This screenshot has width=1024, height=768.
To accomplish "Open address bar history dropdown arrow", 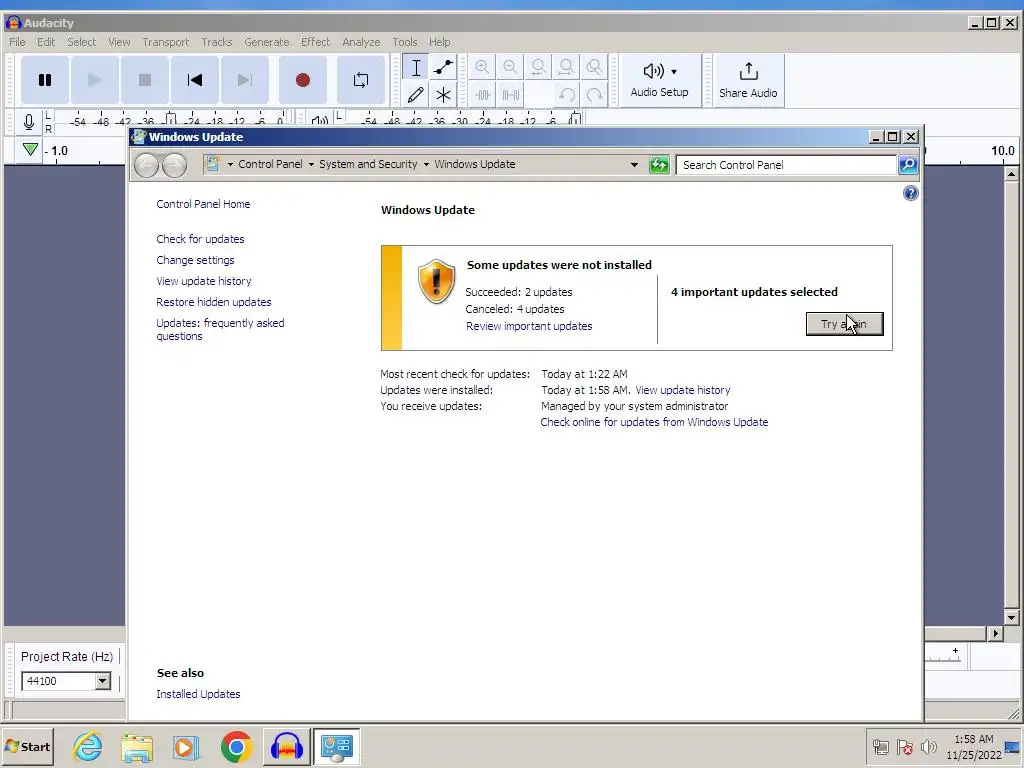I will click(633, 165).
